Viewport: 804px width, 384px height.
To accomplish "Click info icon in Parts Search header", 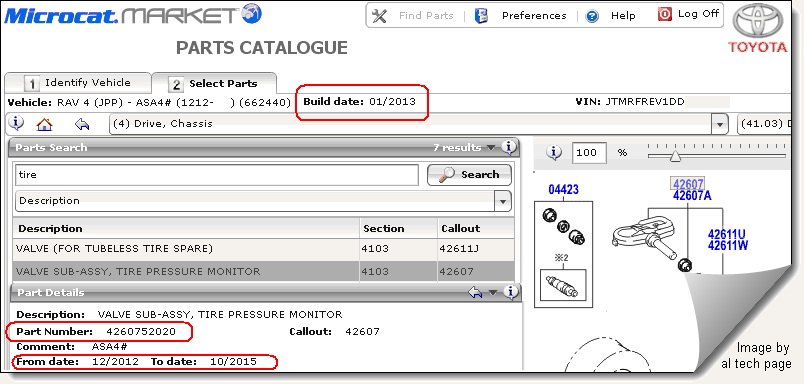I will [x=509, y=148].
